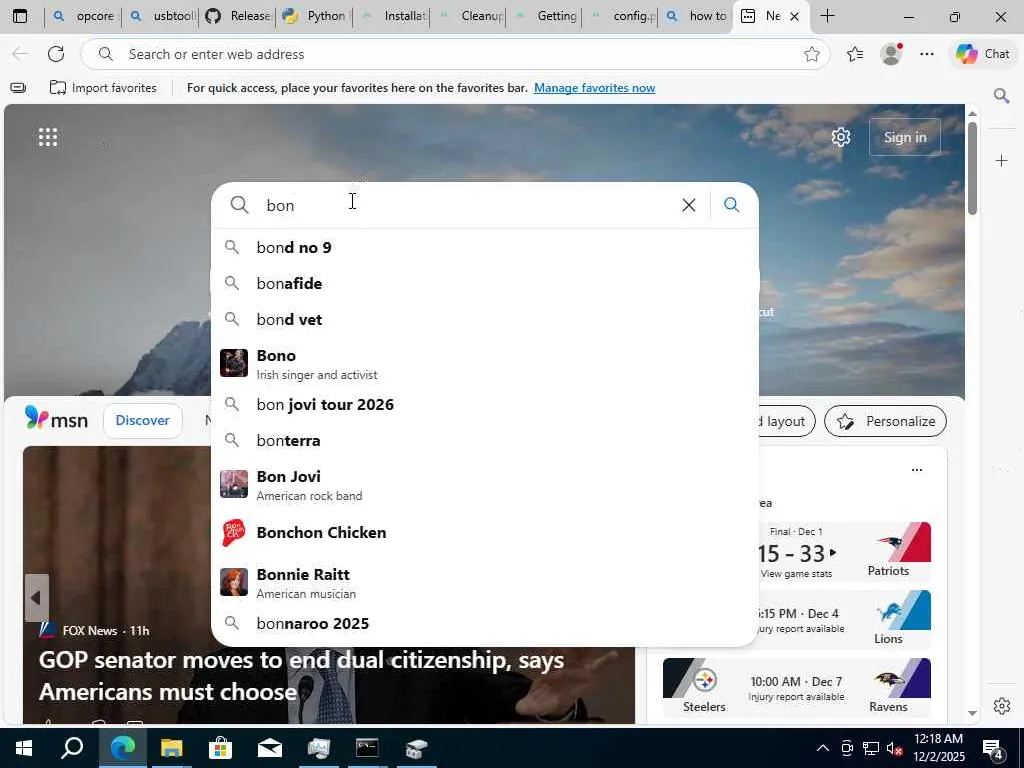Screen dimensions: 1024x768
Task: Open the browser profile avatar
Action: (x=891, y=54)
